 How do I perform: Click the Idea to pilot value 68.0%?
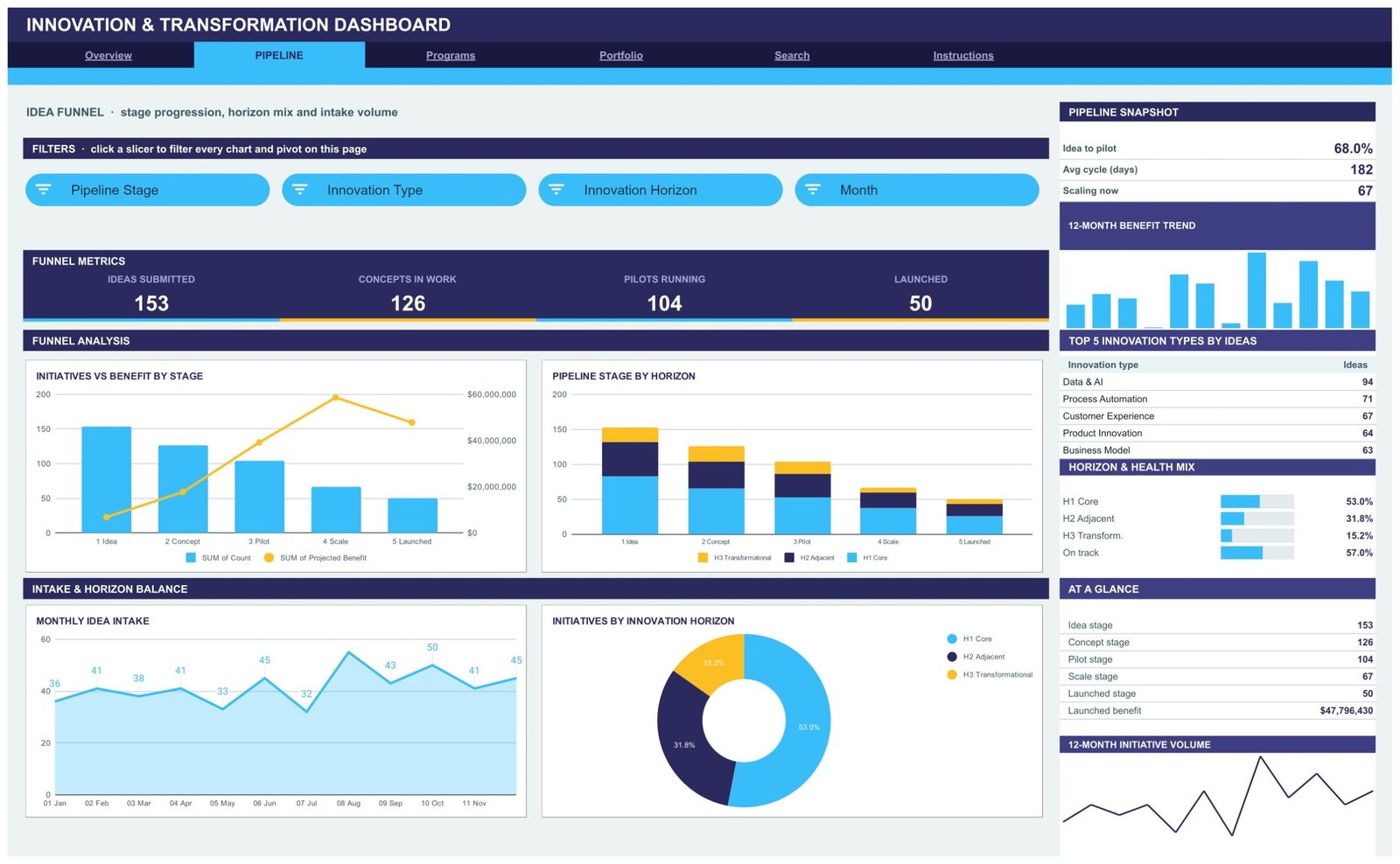point(1353,149)
